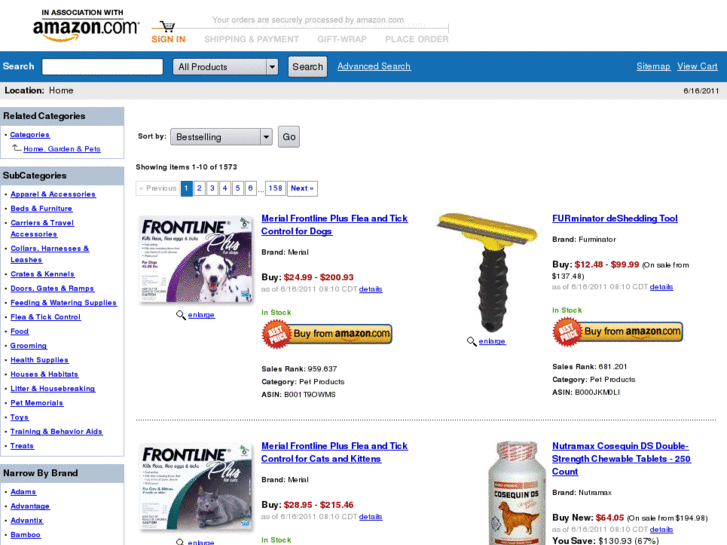Open the Advanced Search link

(x=374, y=66)
